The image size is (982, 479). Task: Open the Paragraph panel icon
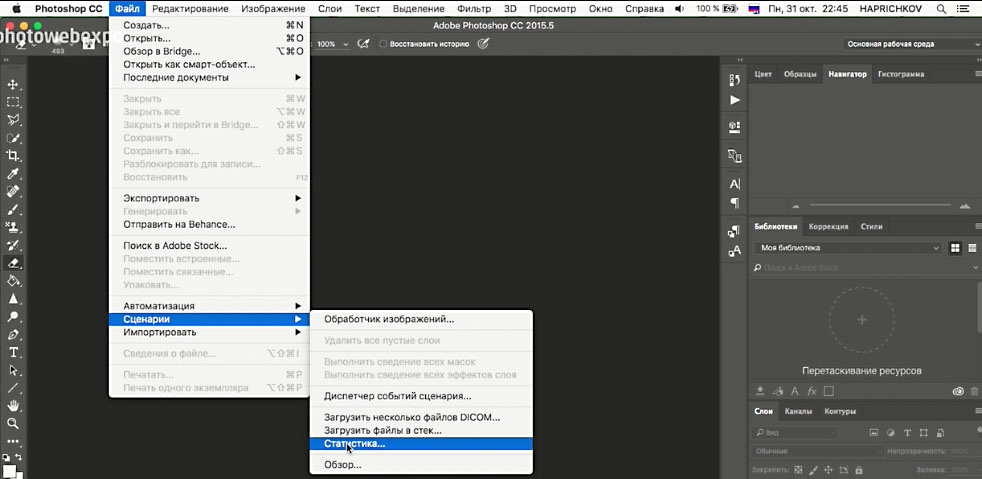[x=735, y=203]
